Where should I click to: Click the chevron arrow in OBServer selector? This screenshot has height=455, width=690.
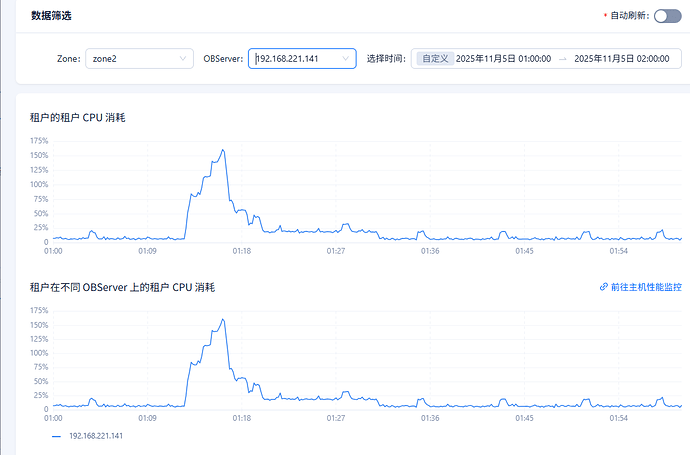(346, 59)
